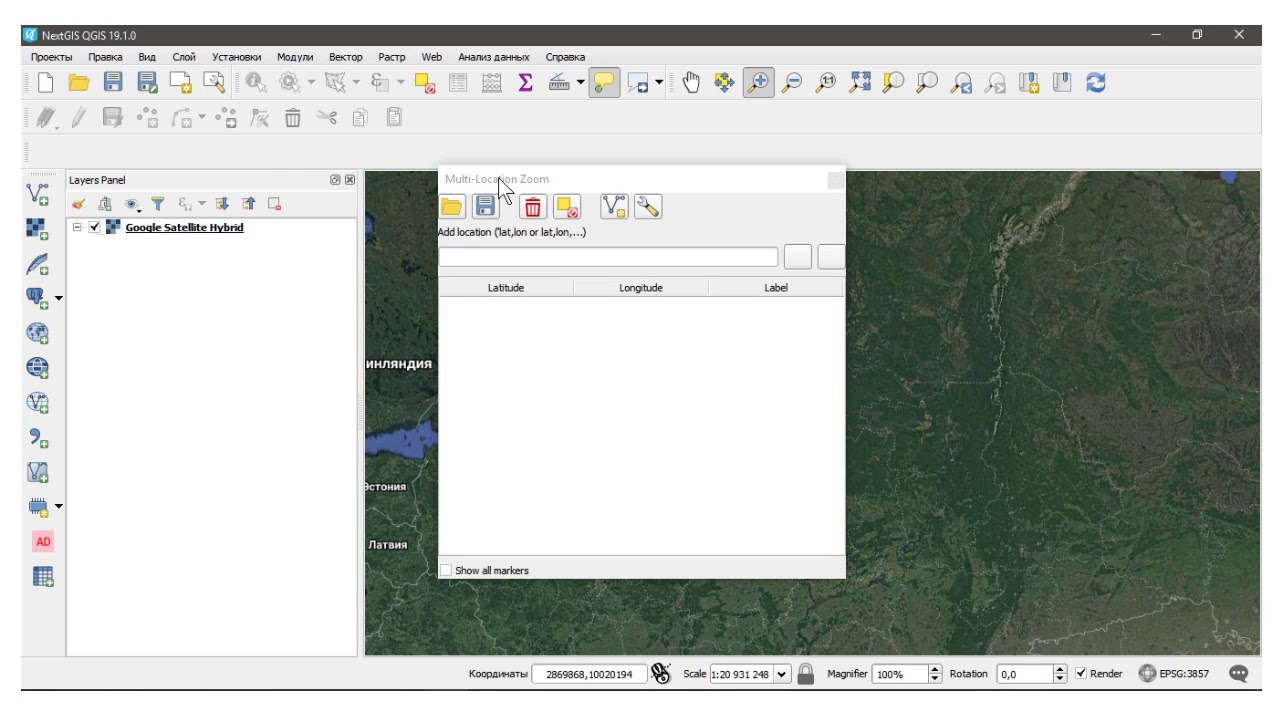Click the Zoom Full extent icon
The width and height of the screenshot is (1280, 720).
click(859, 84)
